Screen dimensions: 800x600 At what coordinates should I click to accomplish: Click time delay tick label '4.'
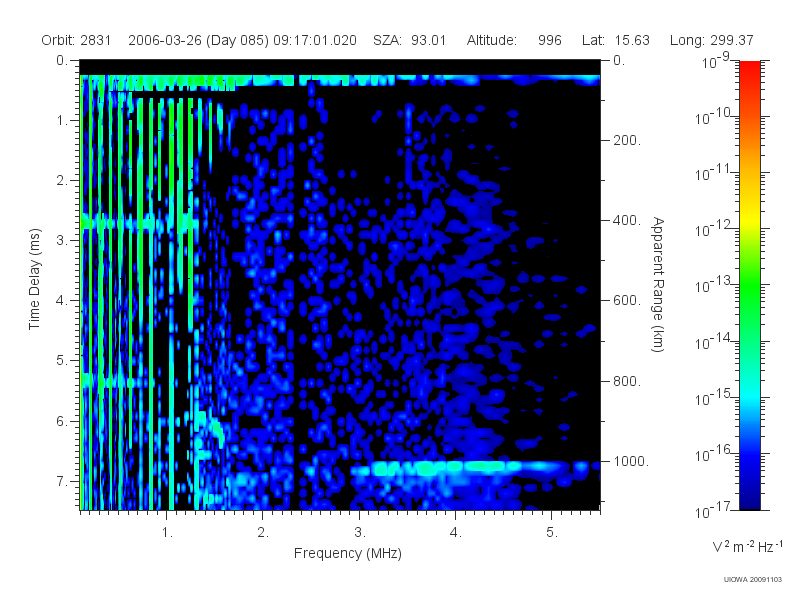(62, 301)
